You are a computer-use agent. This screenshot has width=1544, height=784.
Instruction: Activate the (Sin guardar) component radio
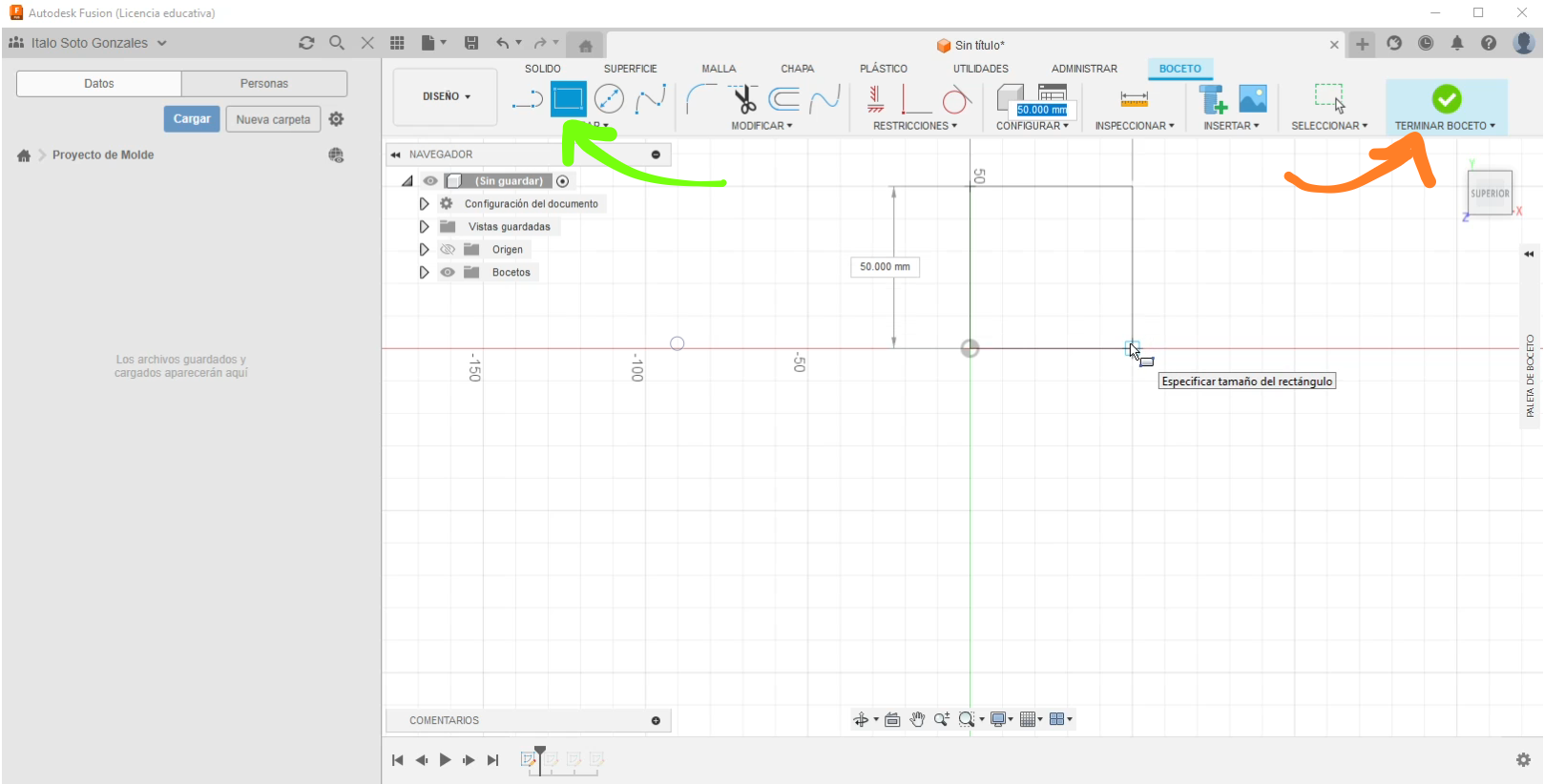pyautogui.click(x=563, y=181)
